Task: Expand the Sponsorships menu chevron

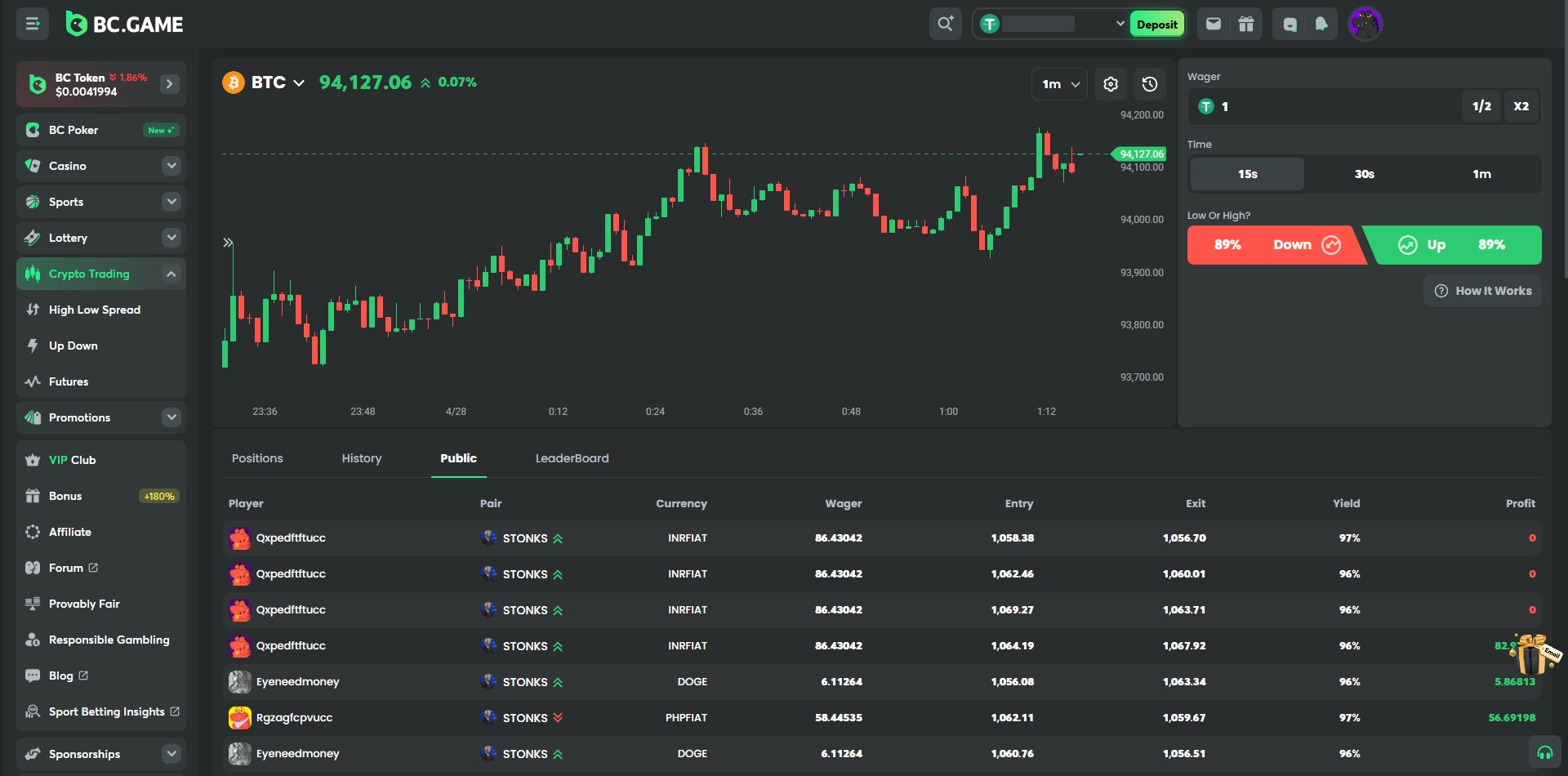Action: point(171,754)
